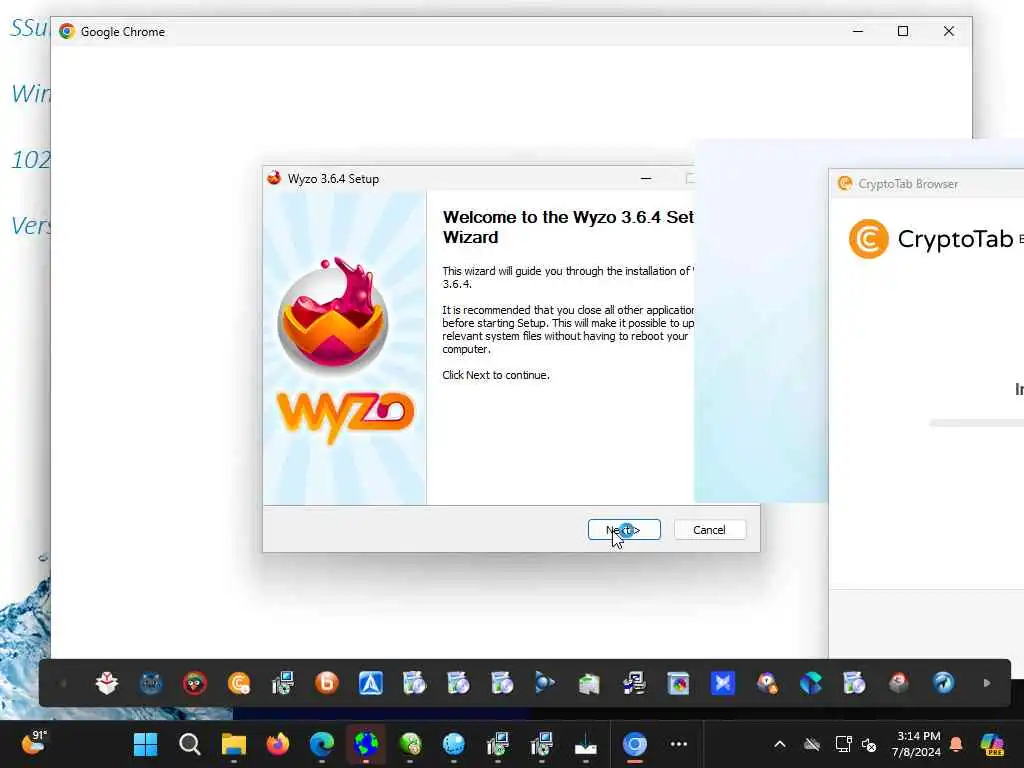Click the muted volume tray icon
The width and height of the screenshot is (1024, 768).
coord(869,744)
